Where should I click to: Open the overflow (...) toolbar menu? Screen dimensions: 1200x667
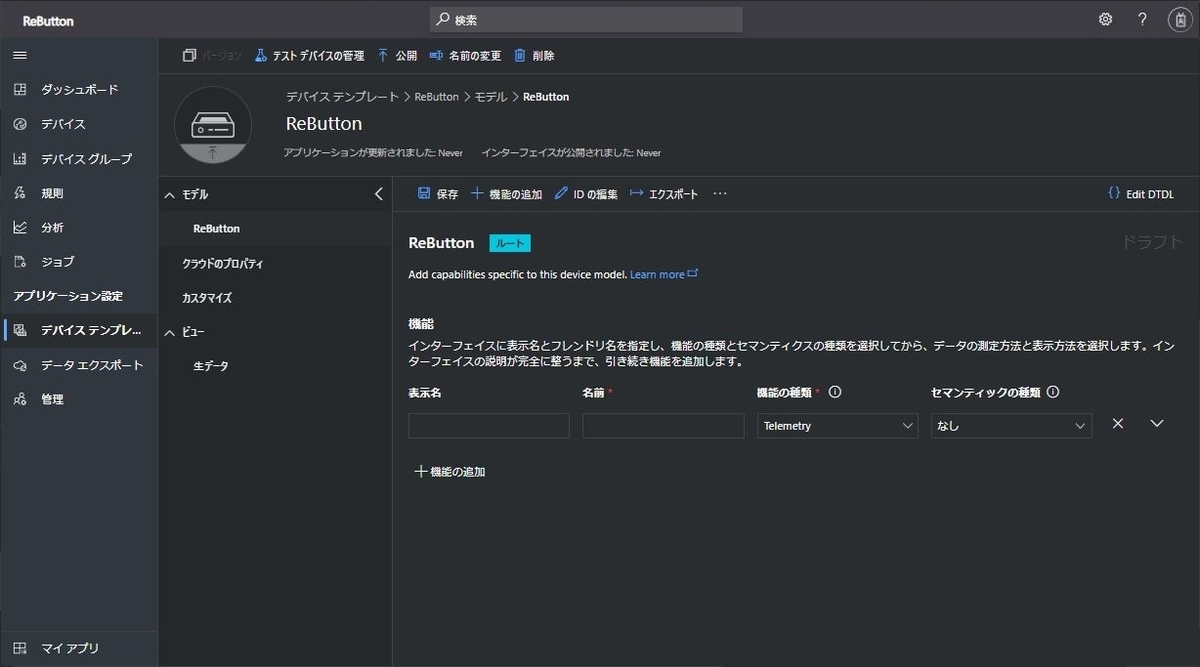(x=719, y=193)
